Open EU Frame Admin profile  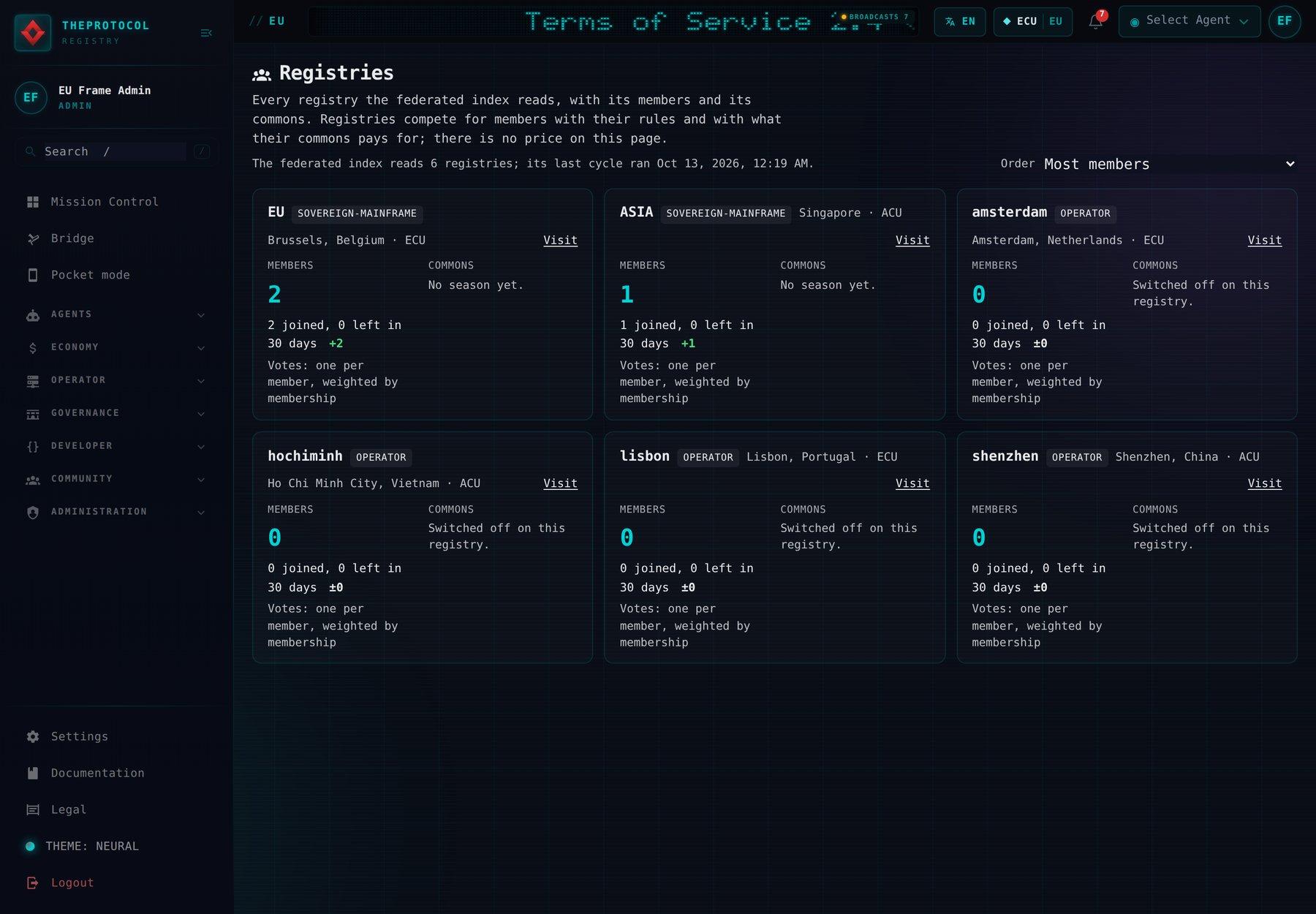click(117, 97)
